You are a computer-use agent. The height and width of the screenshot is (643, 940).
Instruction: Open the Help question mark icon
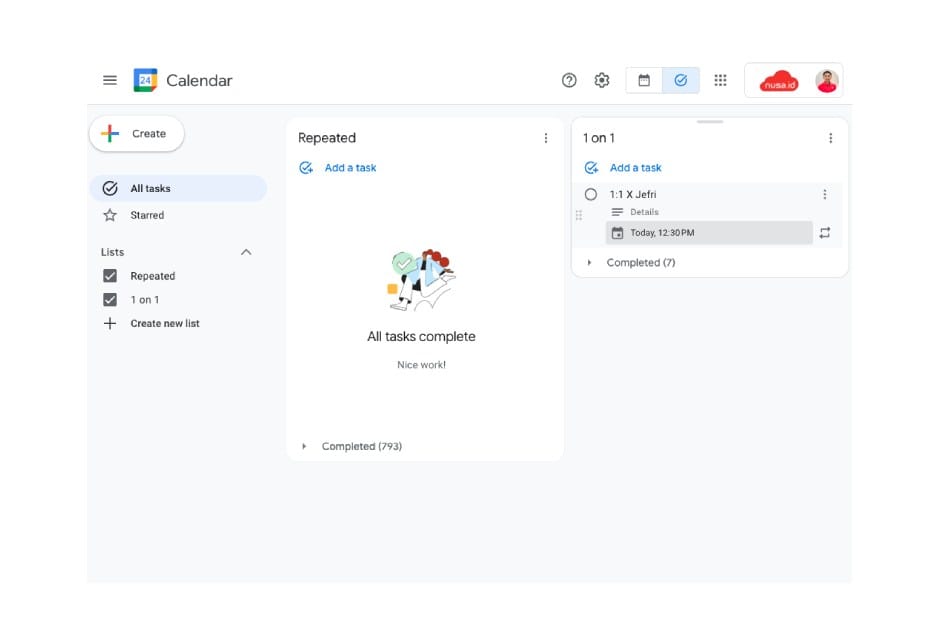[x=569, y=80]
